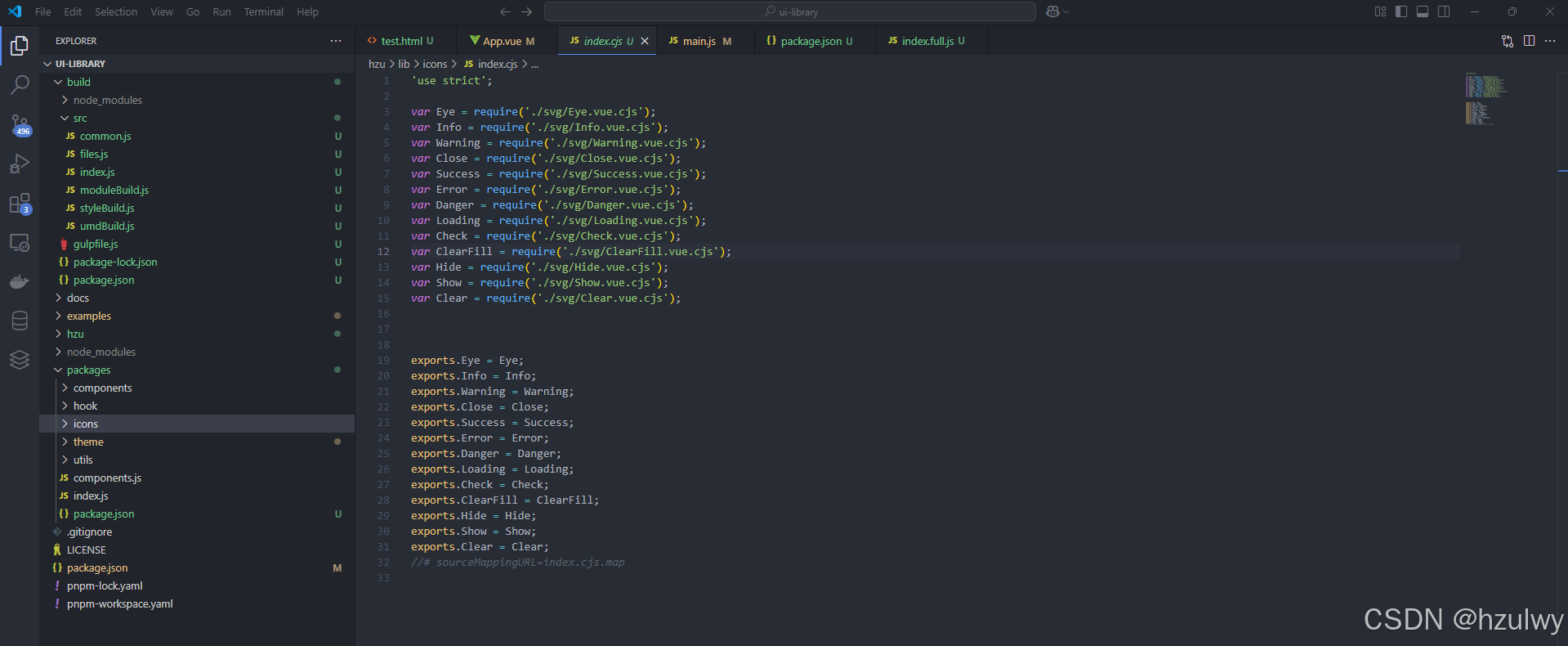Open Customize Layout icon in title bar

1380,11
